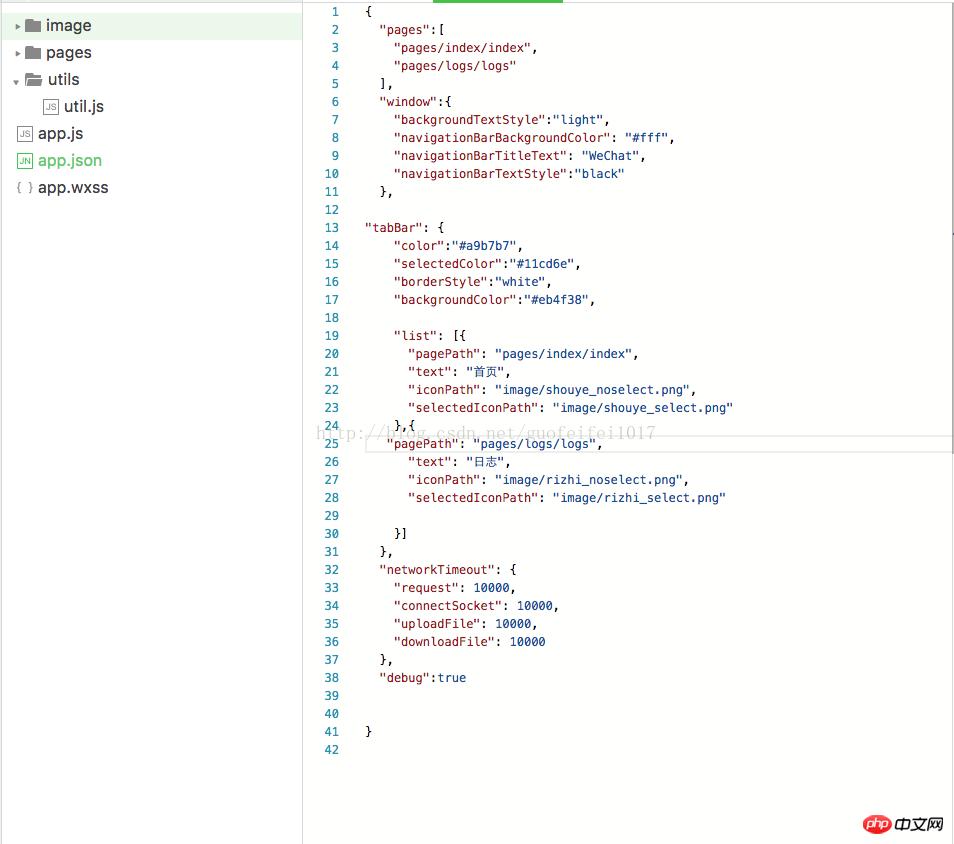Click the image folder icon
Image resolution: width=954 pixels, height=844 pixels.
pos(33,26)
